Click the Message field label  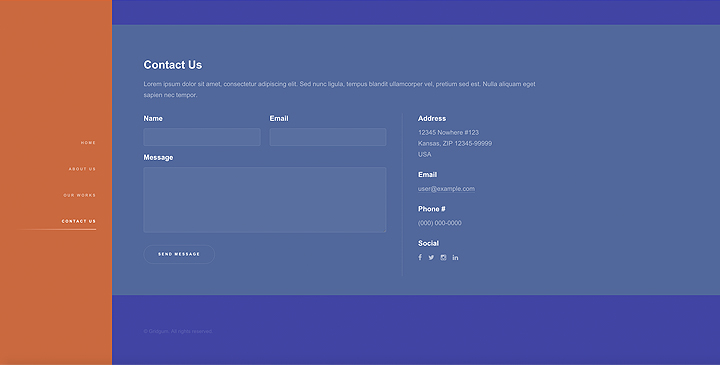tap(158, 157)
